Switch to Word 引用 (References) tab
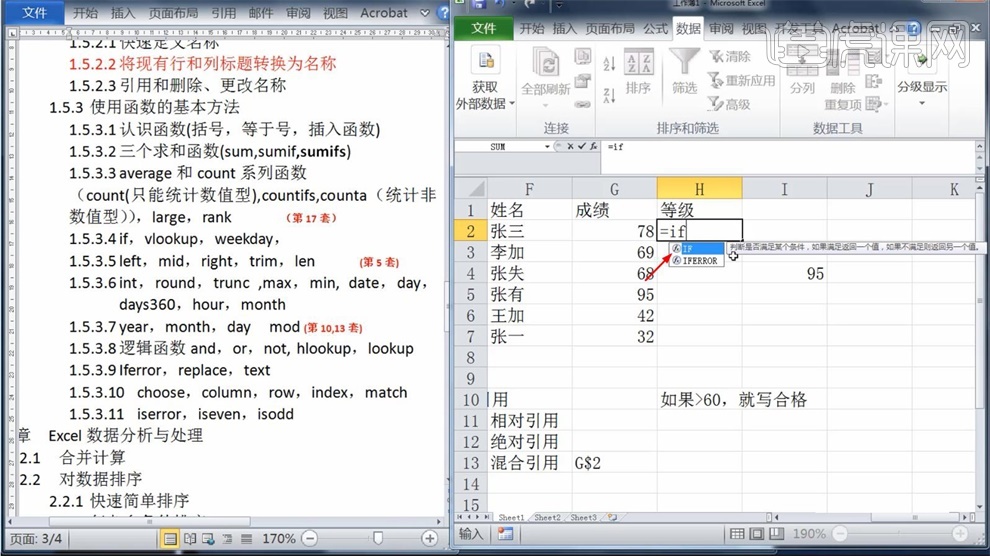This screenshot has width=990, height=556. pyautogui.click(x=224, y=13)
